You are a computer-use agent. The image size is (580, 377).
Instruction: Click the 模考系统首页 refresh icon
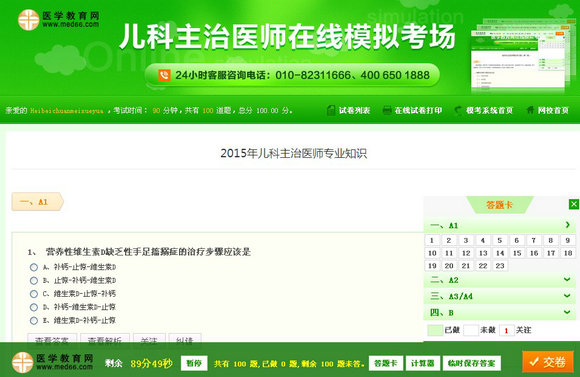pos(458,110)
